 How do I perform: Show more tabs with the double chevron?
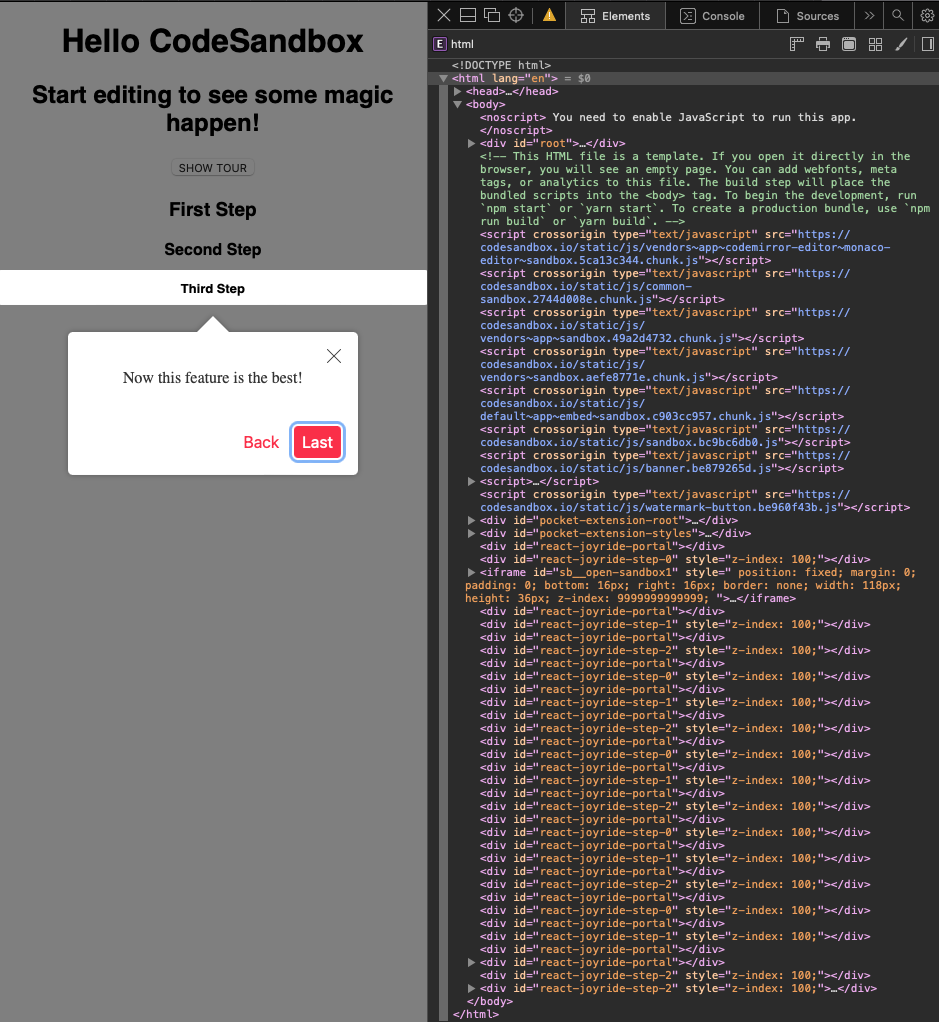869,16
